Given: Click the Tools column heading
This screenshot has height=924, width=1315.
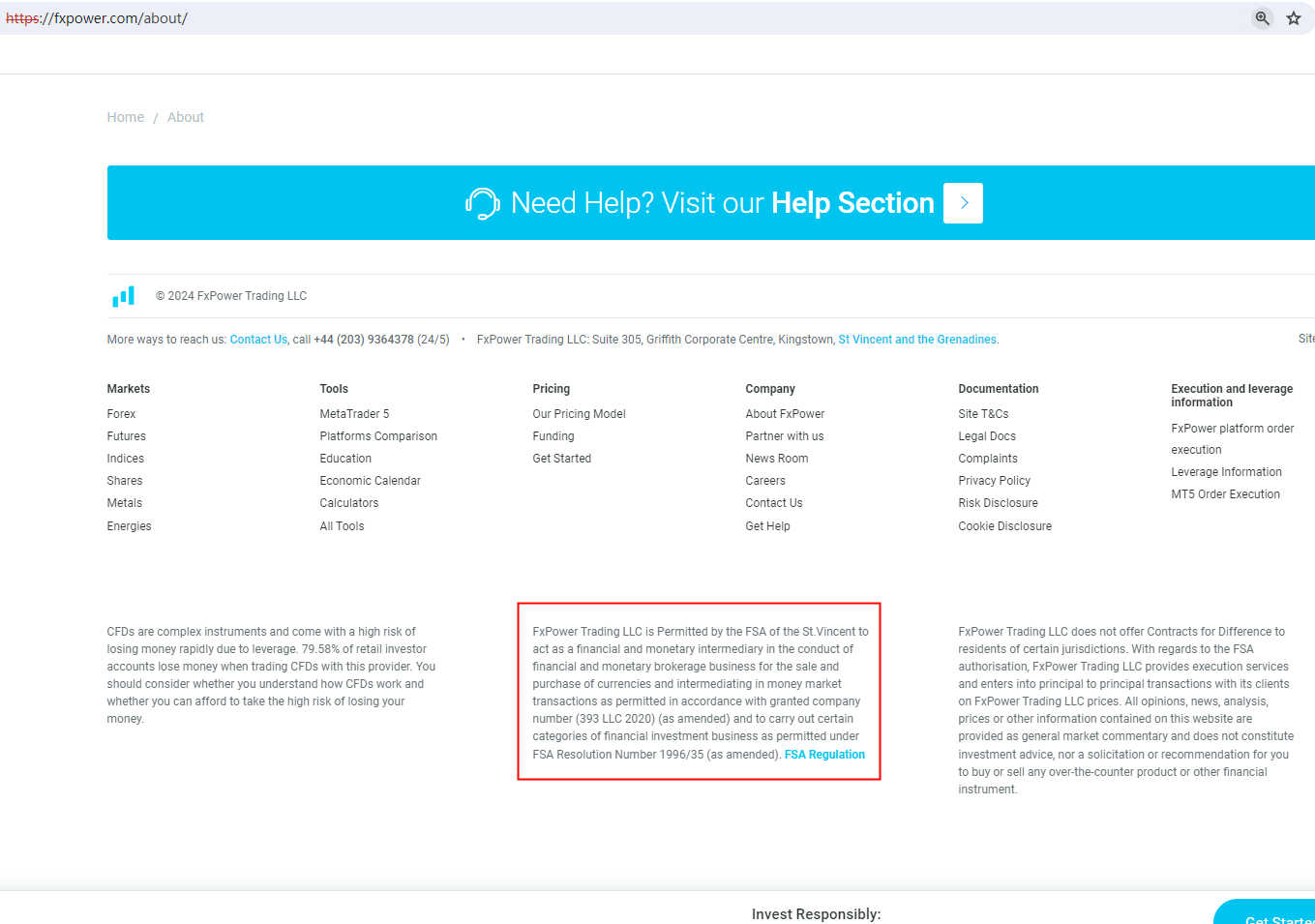Looking at the screenshot, I should [334, 389].
